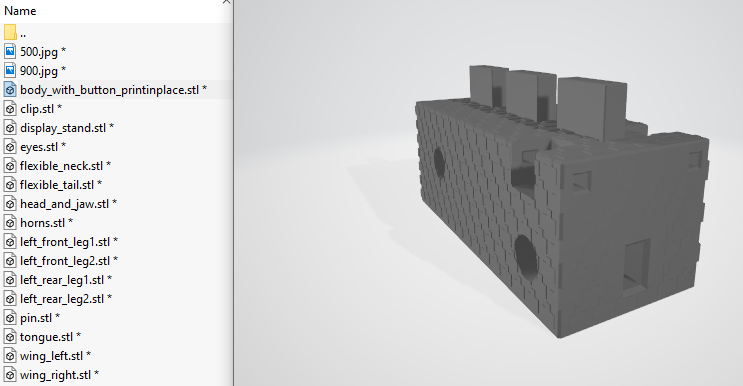
Task: Select the file name 'horns.stl *'
Action: pos(46,223)
